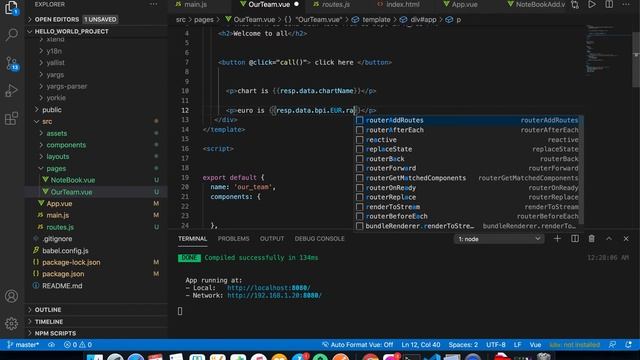640x360 pixels.
Task: Click Spaces: 2 indentation setting
Action: [463, 344]
